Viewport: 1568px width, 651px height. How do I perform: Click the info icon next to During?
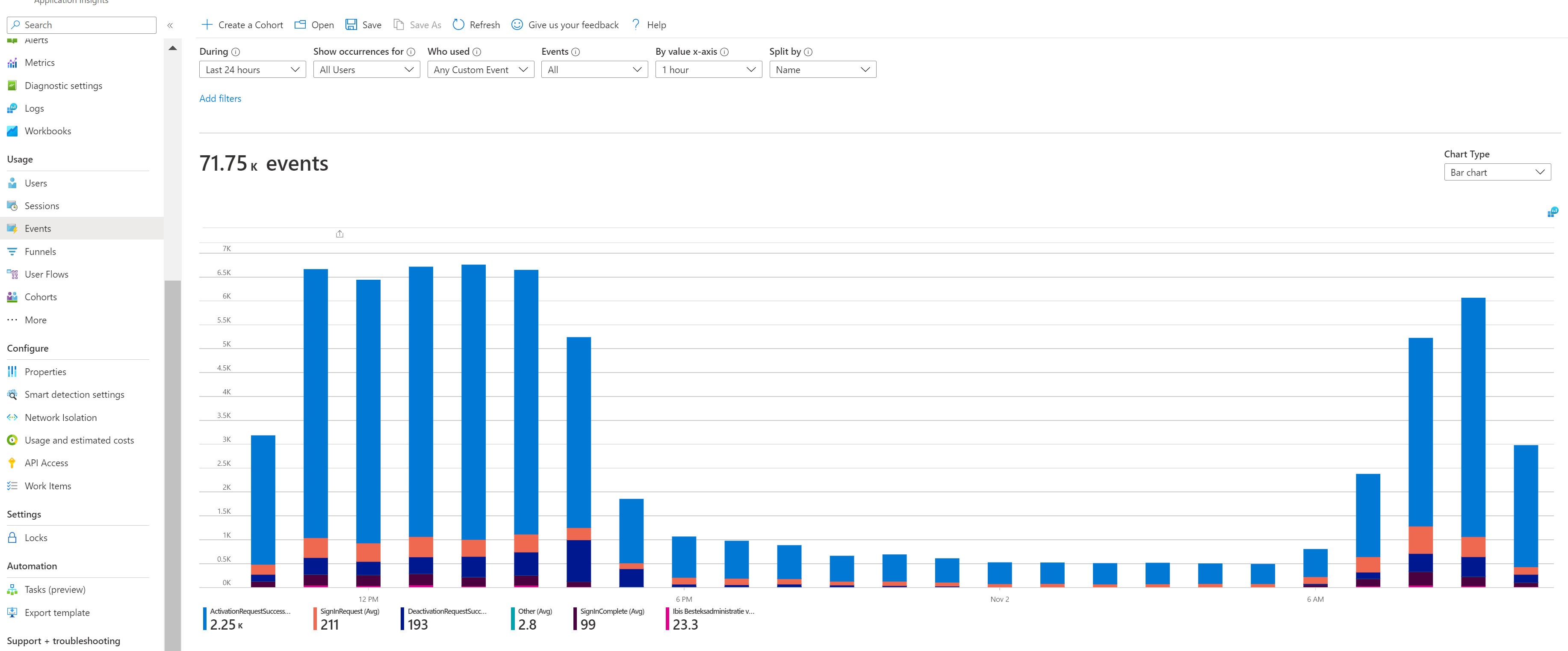236,52
